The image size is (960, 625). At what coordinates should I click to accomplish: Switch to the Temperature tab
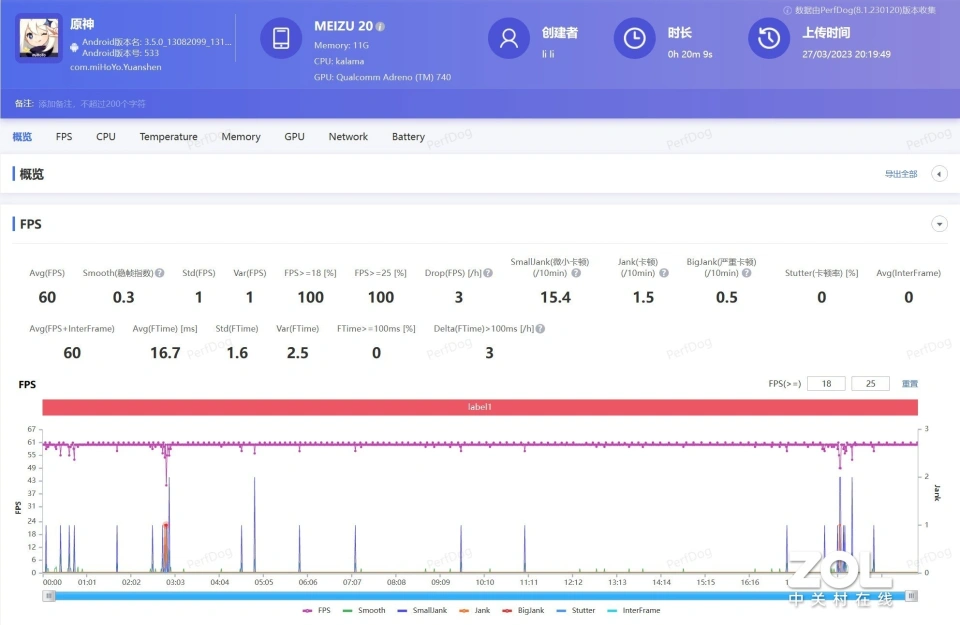coord(168,137)
